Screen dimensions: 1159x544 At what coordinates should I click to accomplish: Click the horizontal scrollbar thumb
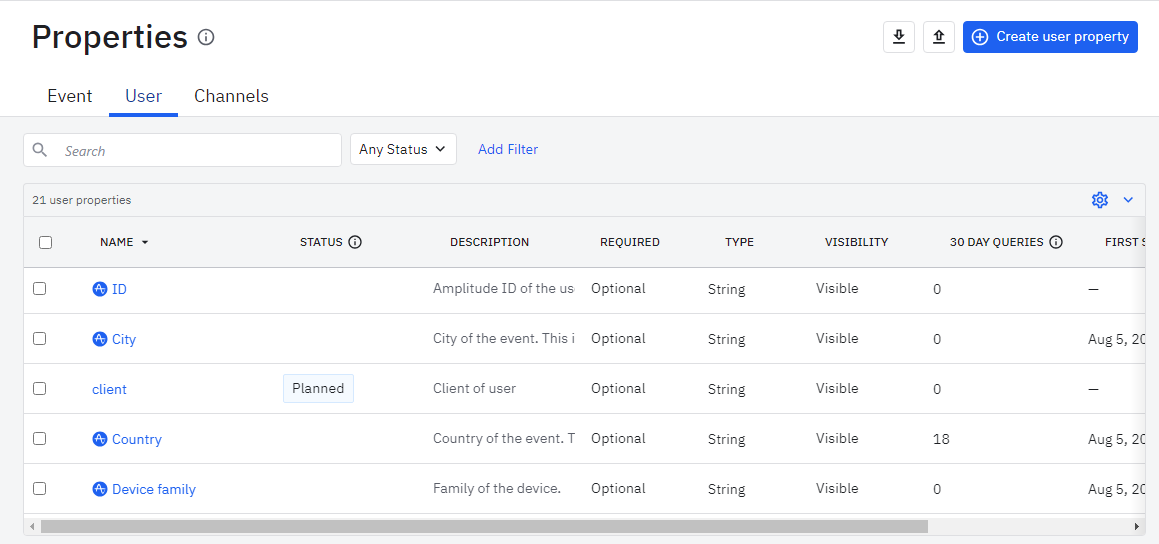(484, 526)
